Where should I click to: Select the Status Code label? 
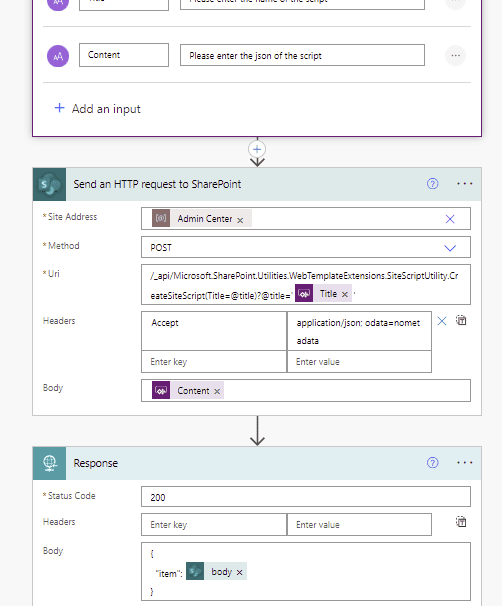click(71, 495)
